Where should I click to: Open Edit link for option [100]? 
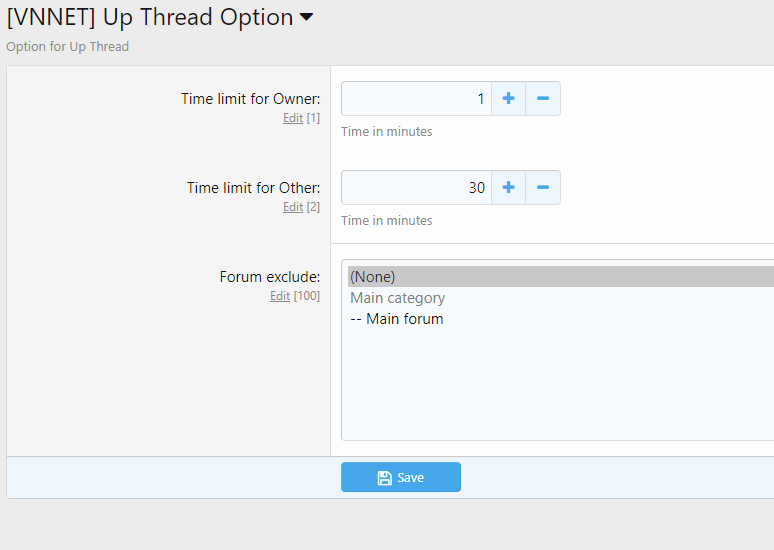[x=280, y=296]
